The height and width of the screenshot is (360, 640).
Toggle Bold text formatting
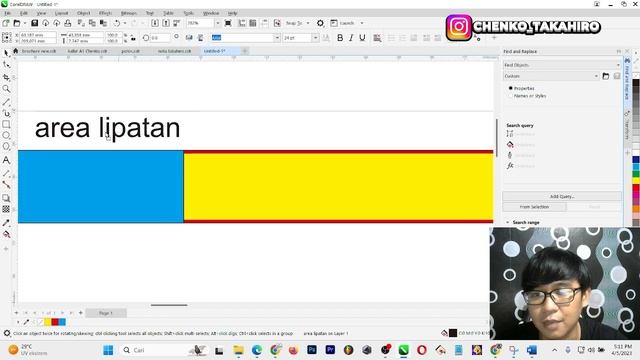[340, 38]
